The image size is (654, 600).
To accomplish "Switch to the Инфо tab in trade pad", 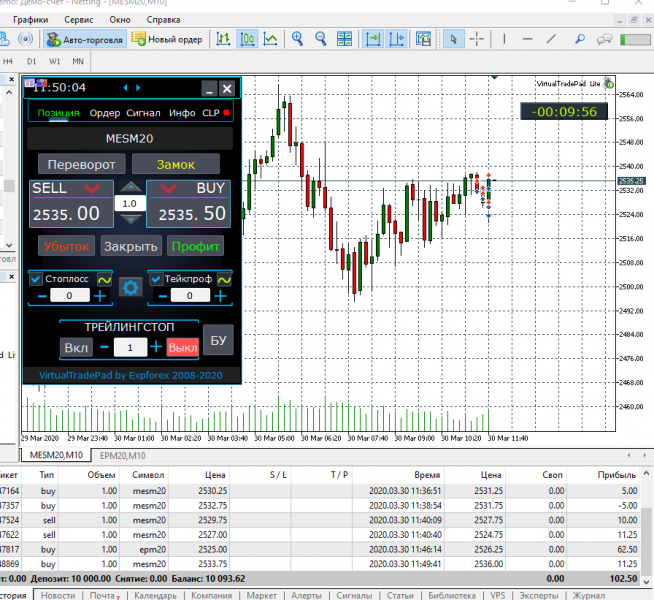I will 182,113.
